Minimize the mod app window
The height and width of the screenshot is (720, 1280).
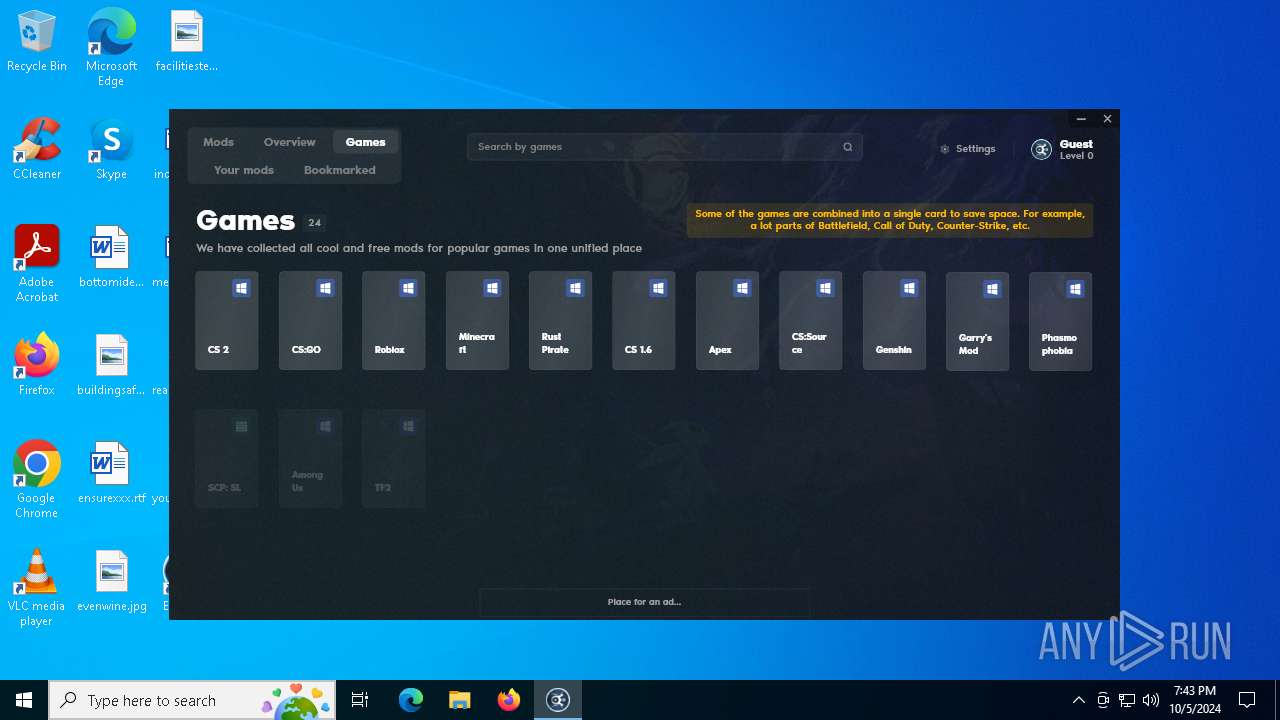(x=1081, y=119)
